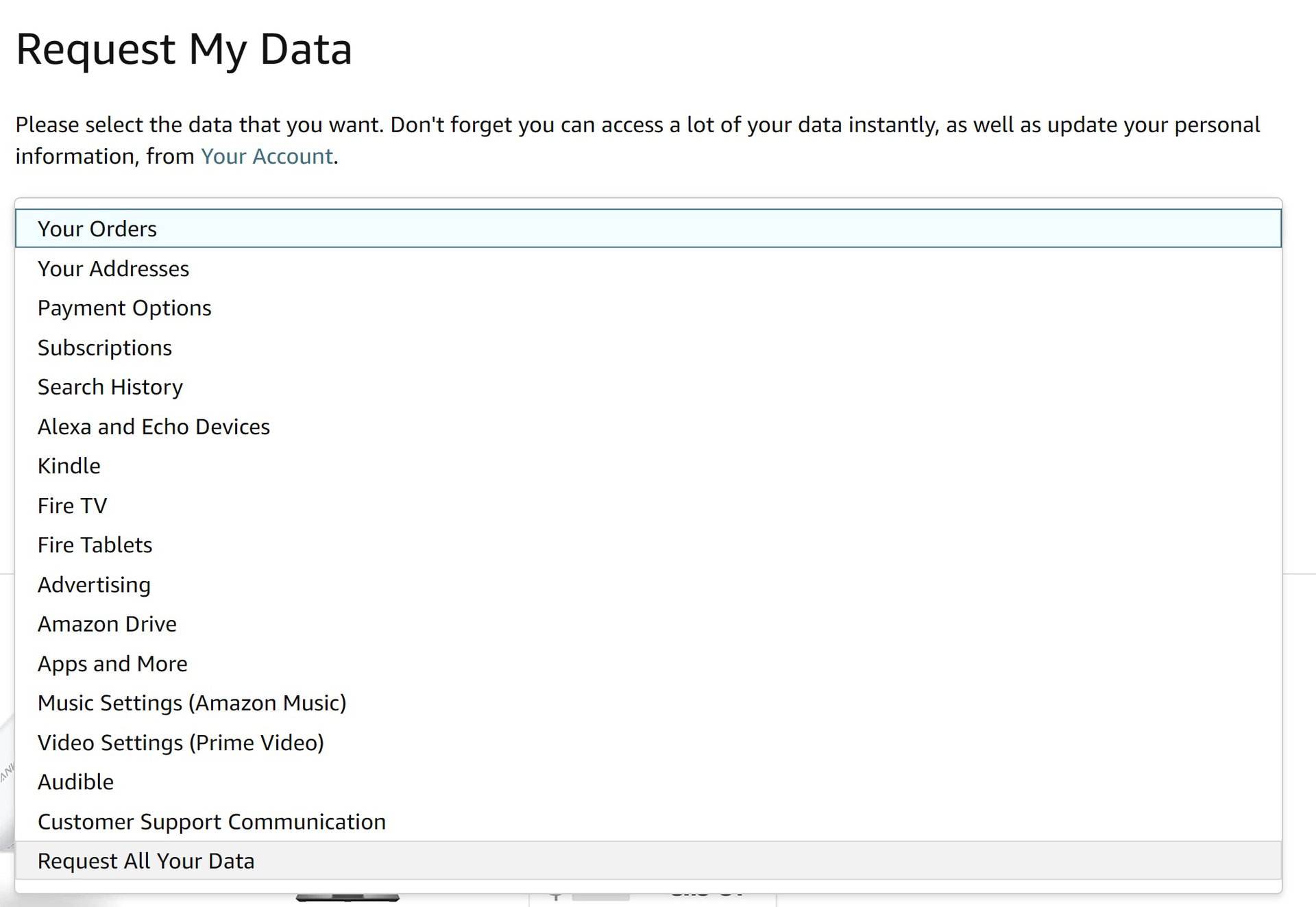Select 'Alexa and Echo Devices' option
The width and height of the screenshot is (1316, 907).
648,426
